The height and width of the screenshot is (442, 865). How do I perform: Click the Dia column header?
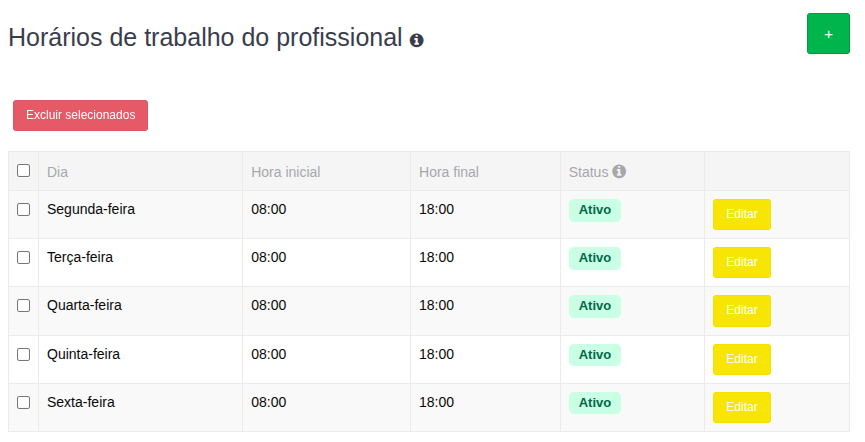58,172
